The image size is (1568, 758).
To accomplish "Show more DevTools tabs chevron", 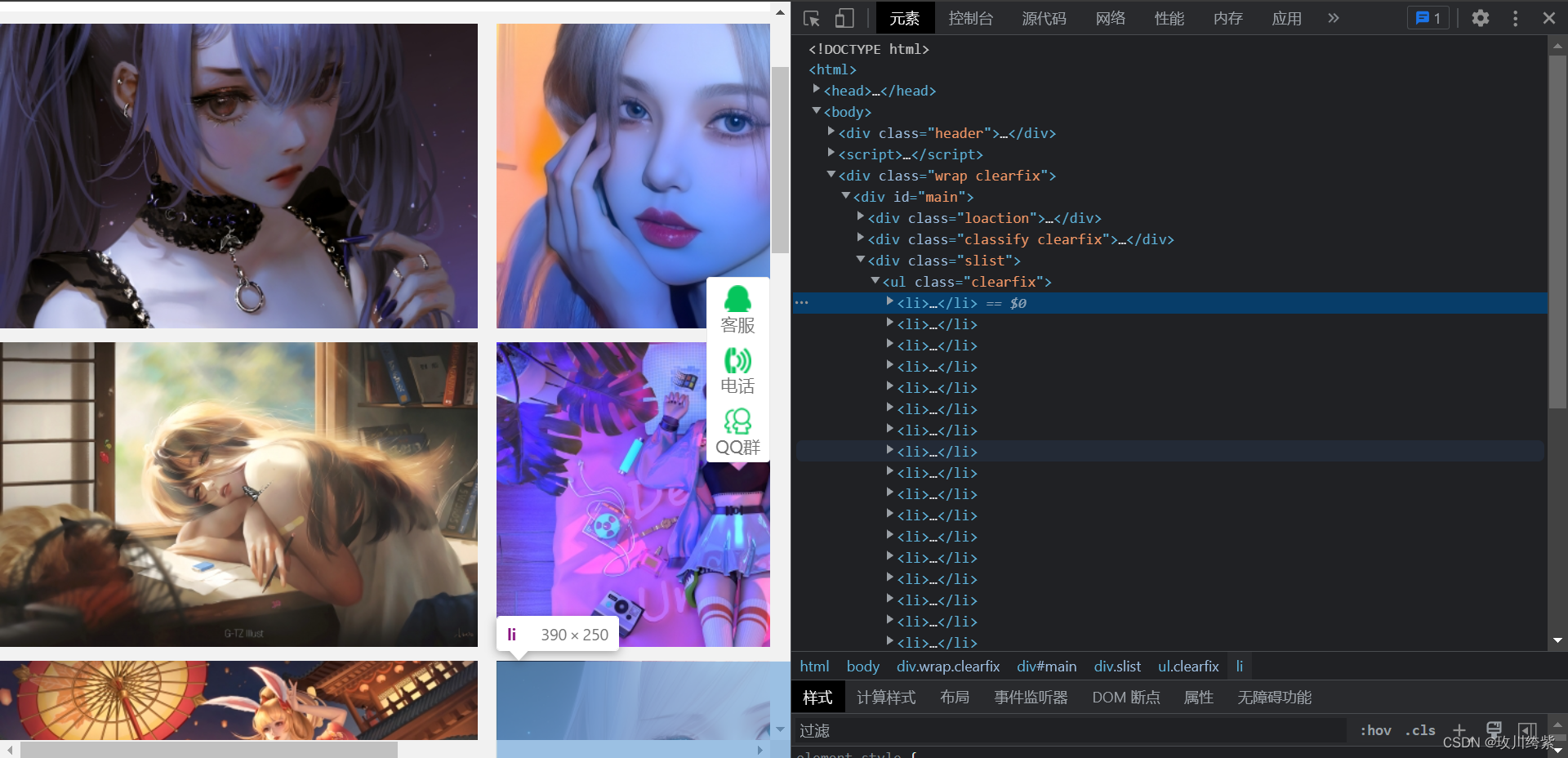I will point(1334,18).
